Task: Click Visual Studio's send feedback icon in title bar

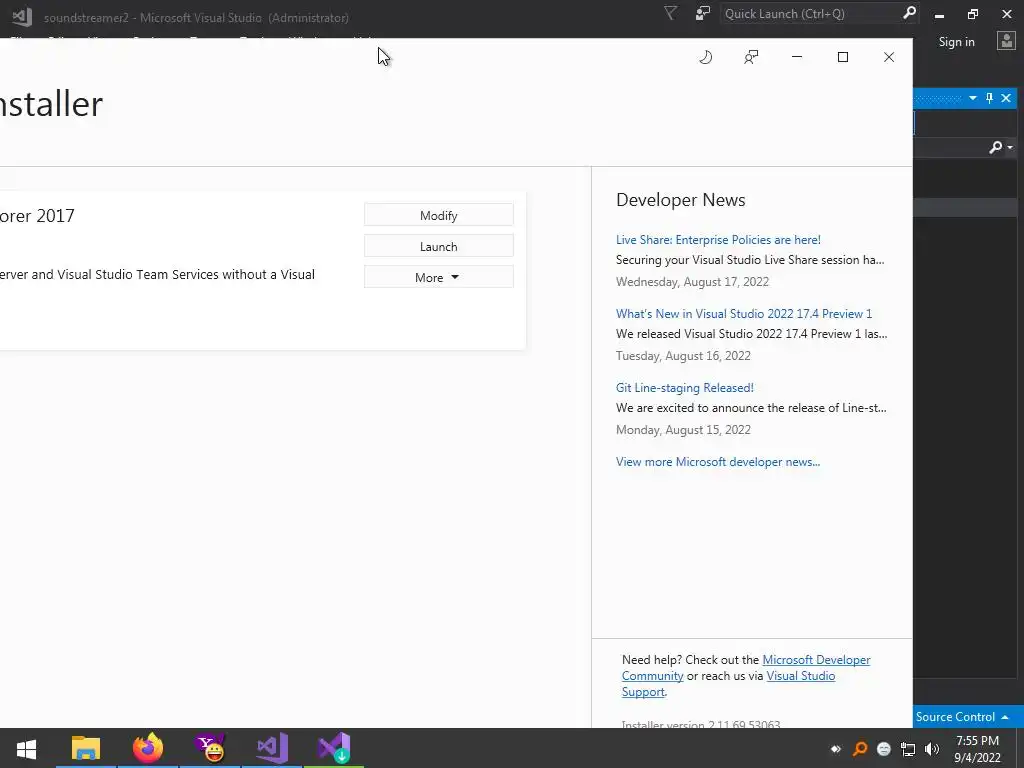Action: [x=703, y=14]
